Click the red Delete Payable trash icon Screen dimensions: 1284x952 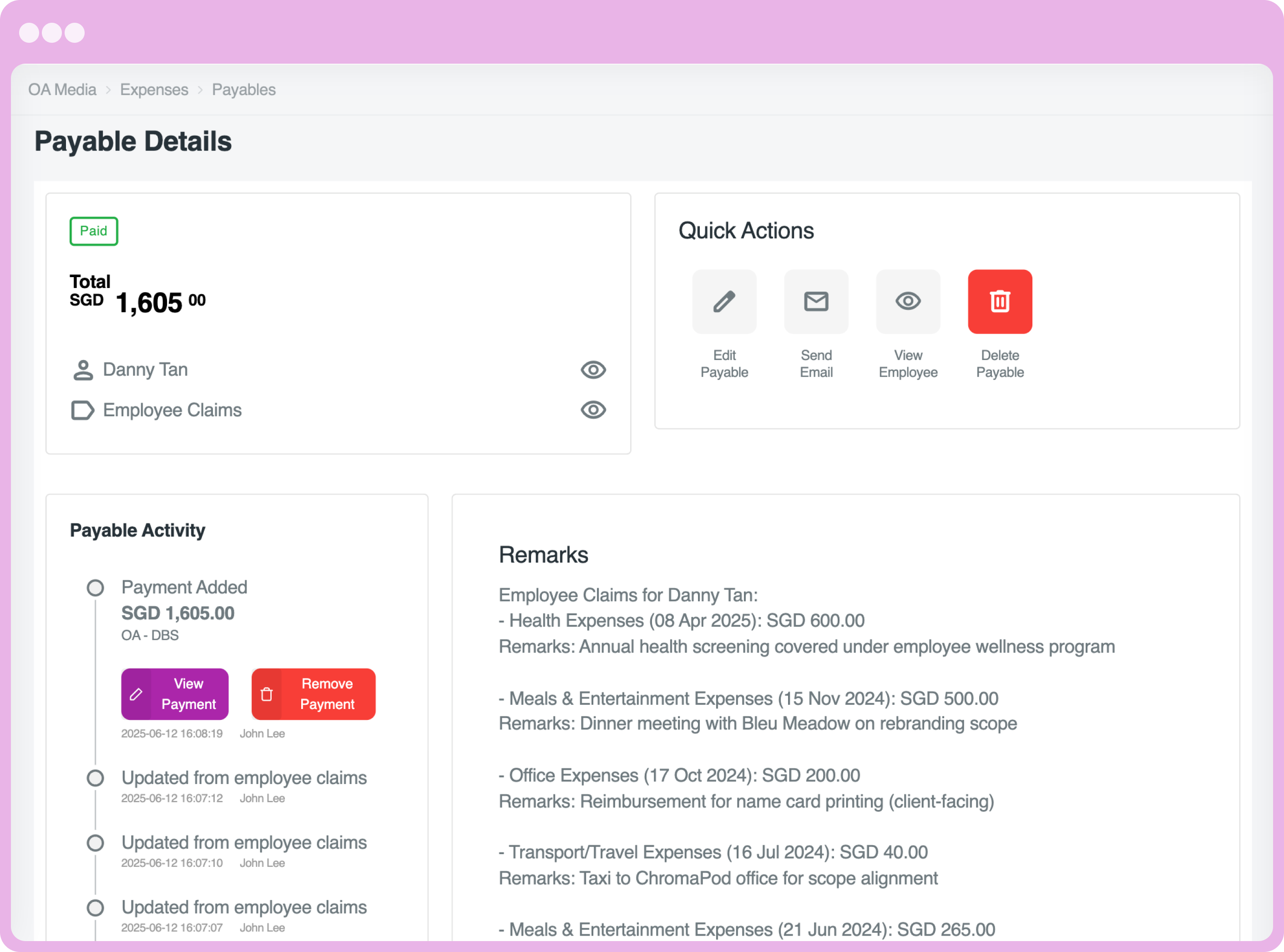point(1000,301)
